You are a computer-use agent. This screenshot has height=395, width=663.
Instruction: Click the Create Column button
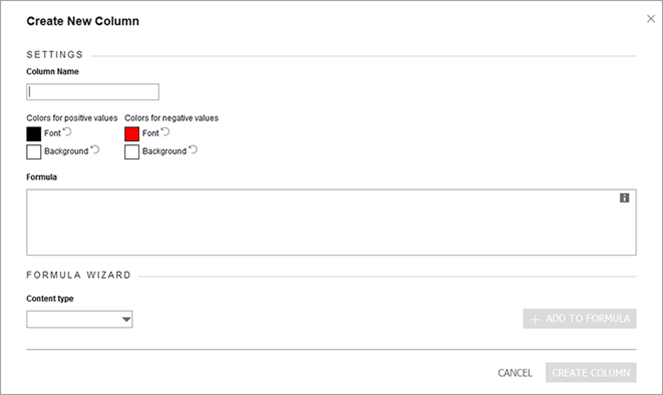pos(591,373)
